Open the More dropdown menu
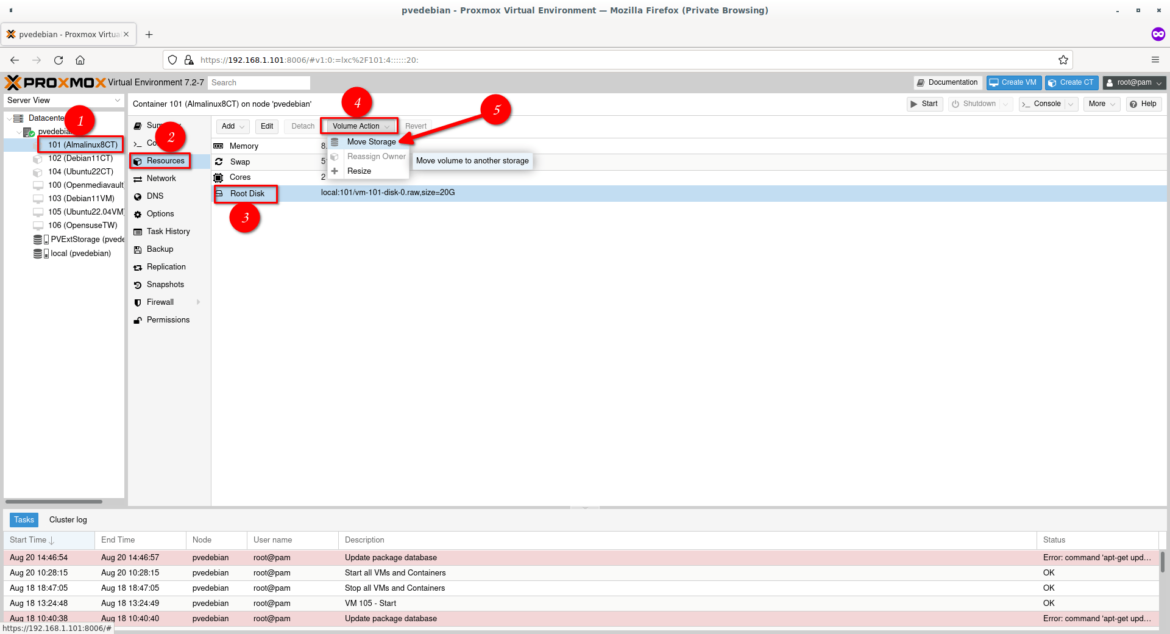Viewport: 1170px width, 634px height. pyautogui.click(x=1100, y=103)
